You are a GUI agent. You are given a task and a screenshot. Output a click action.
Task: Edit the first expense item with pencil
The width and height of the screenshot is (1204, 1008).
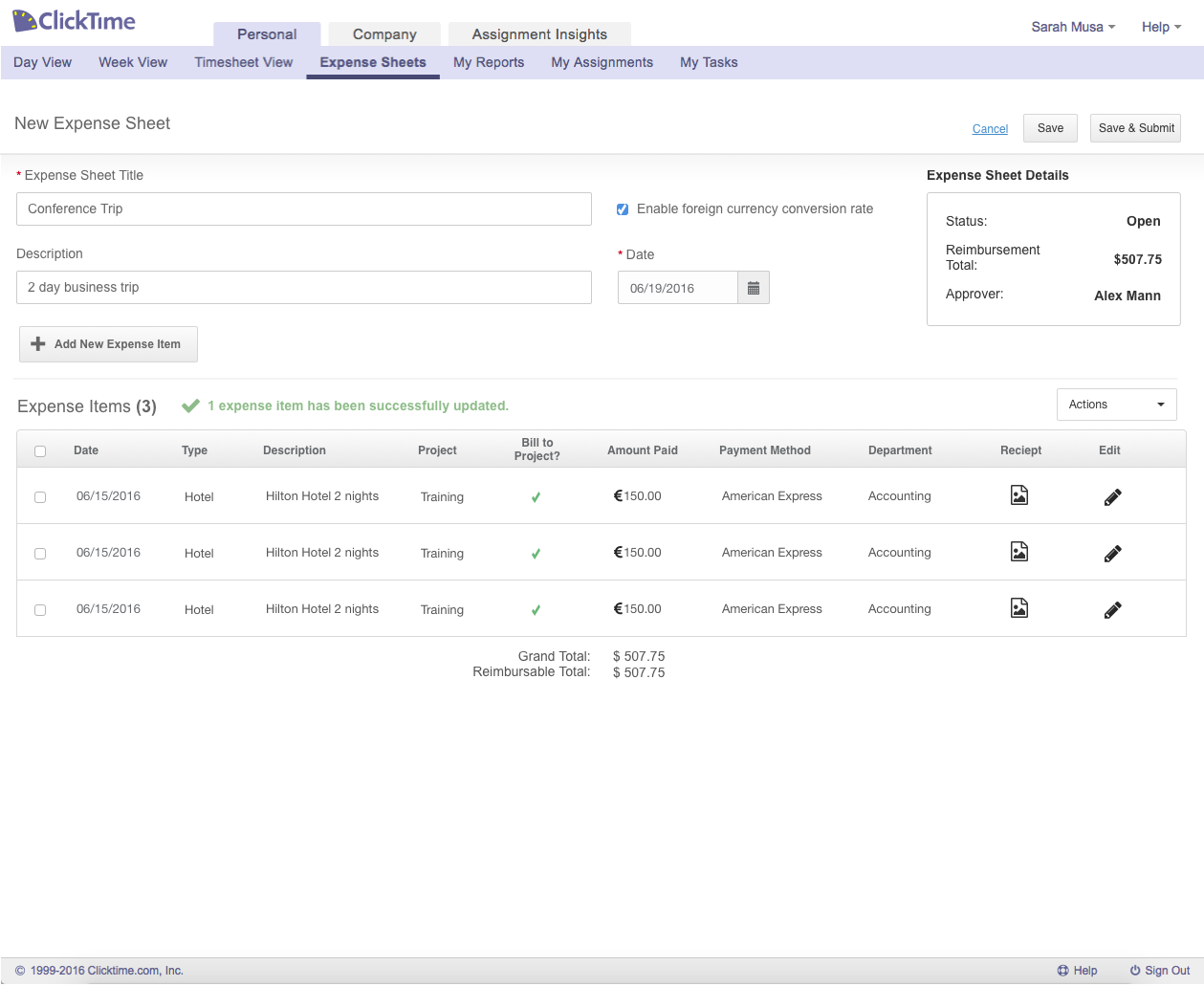tap(1112, 497)
